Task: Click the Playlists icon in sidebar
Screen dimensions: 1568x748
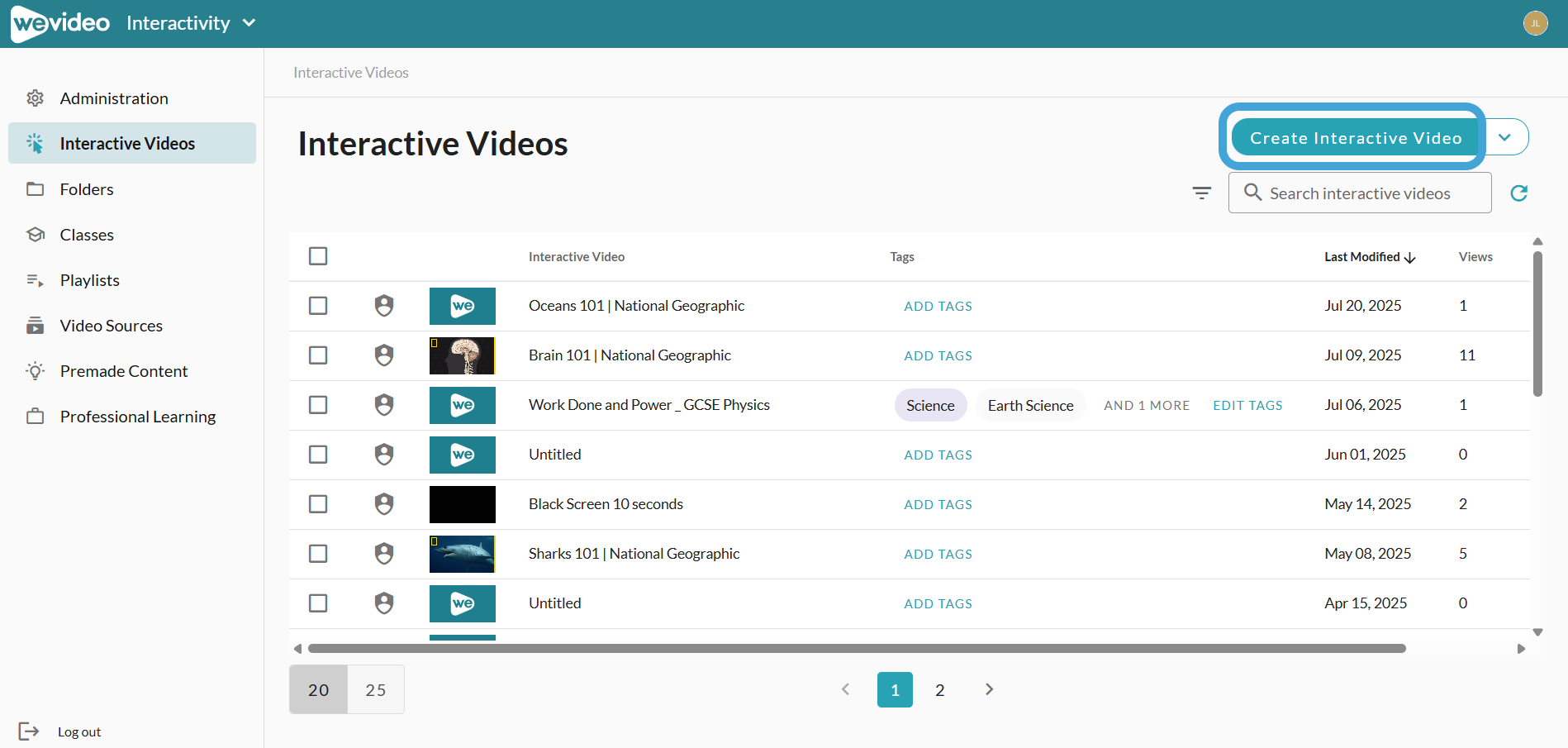Action: (x=35, y=280)
